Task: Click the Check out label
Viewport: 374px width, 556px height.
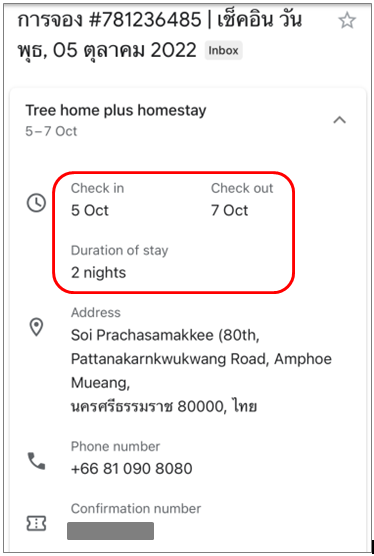Action: coord(242,188)
